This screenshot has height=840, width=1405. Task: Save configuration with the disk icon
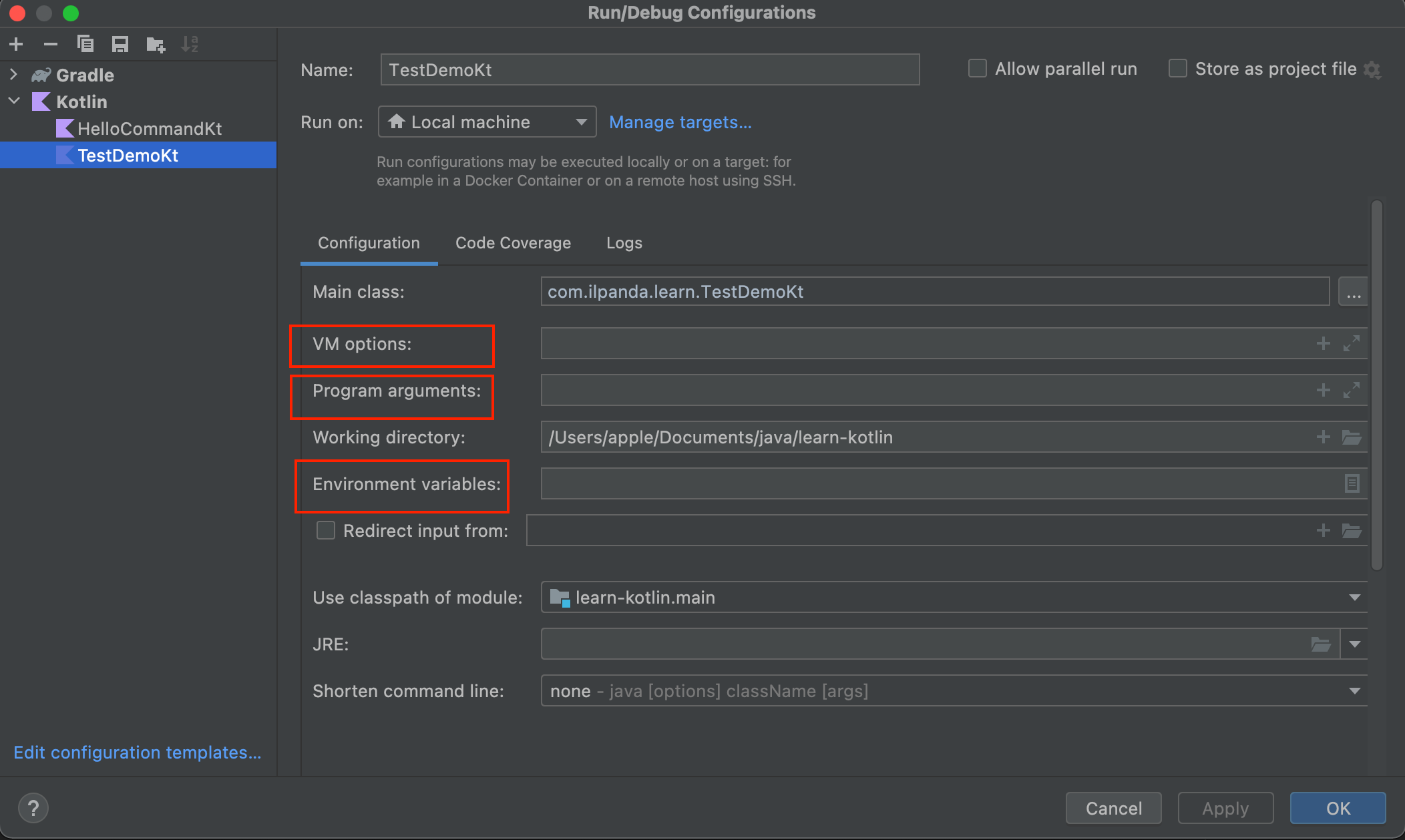tap(120, 45)
